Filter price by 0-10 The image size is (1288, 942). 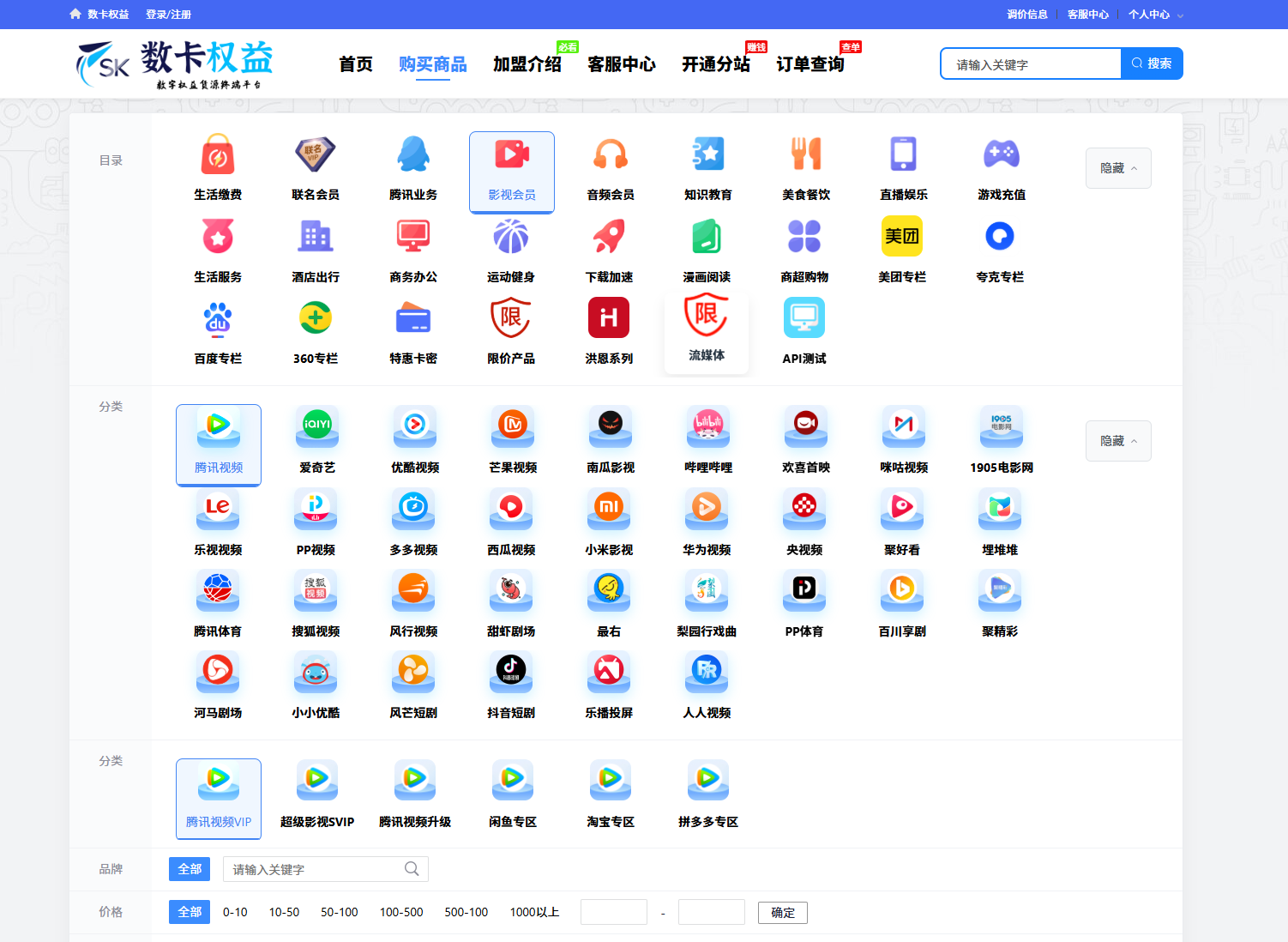coord(235,912)
